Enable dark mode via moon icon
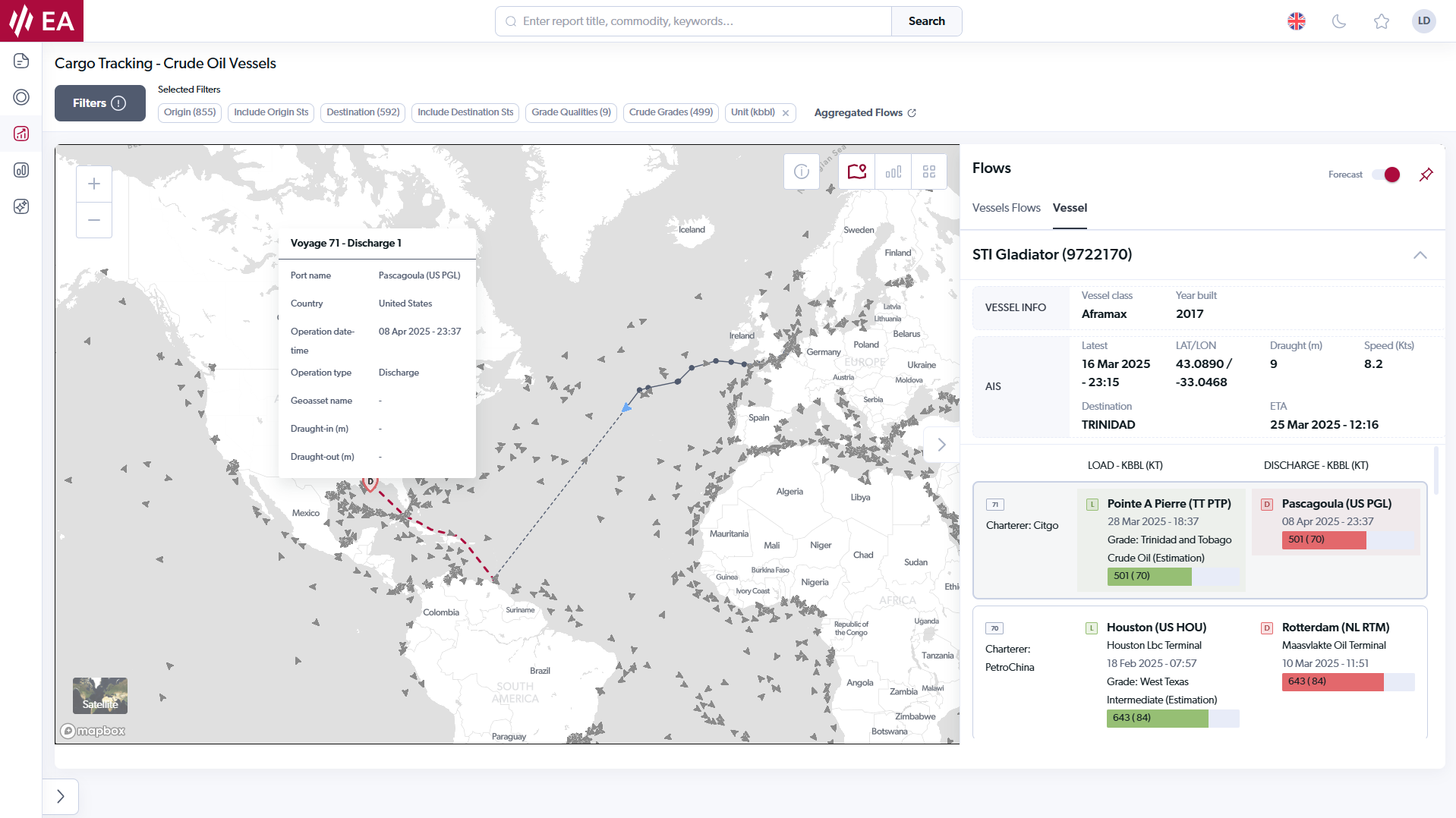Screen dimensions: 1456x818 click(x=1338, y=21)
